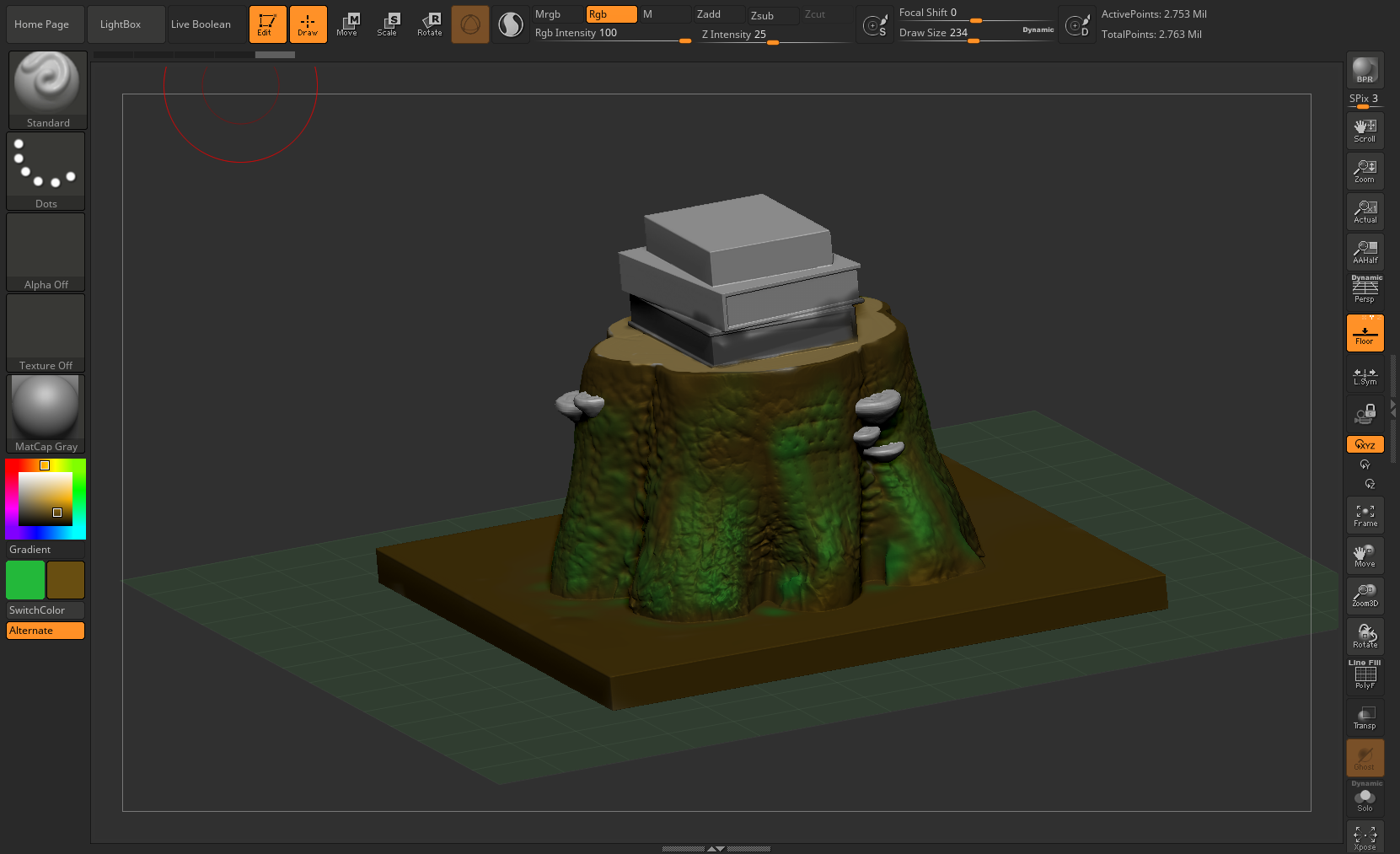Enable Transp transparency mode
Screen dimensions: 1400x854
point(1365,717)
